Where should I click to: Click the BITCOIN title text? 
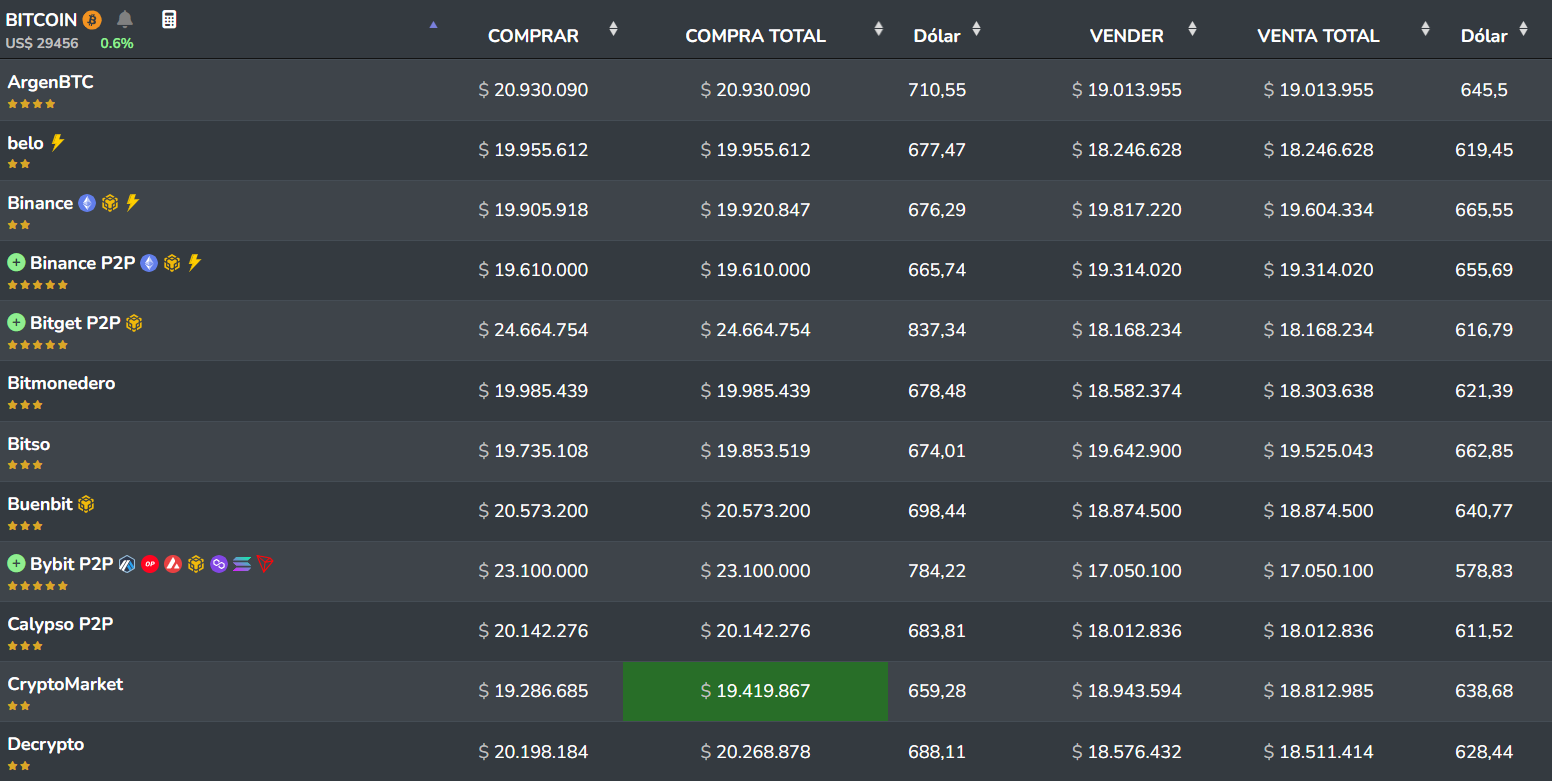pos(42,20)
